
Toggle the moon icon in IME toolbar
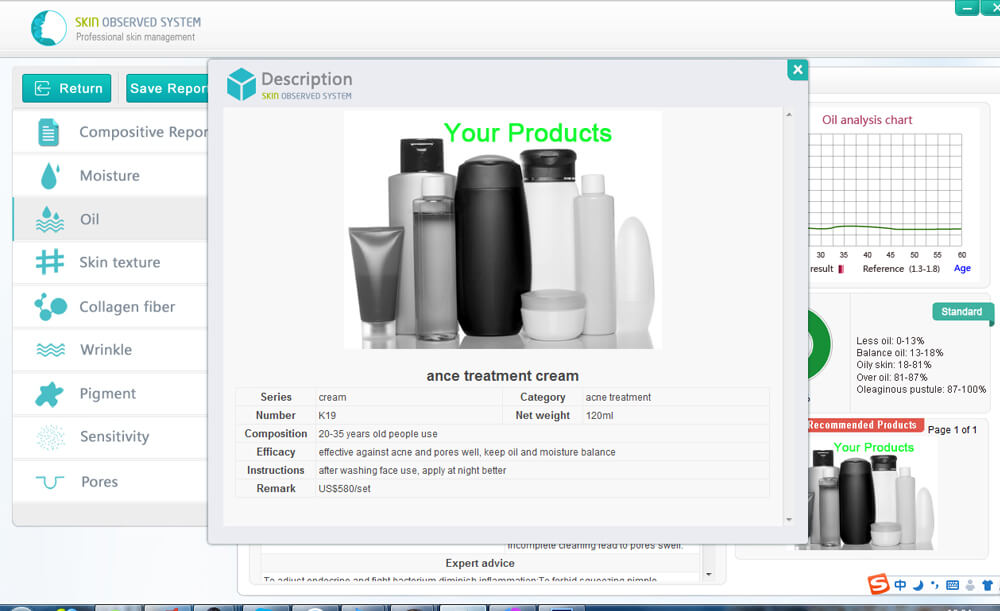tap(918, 585)
